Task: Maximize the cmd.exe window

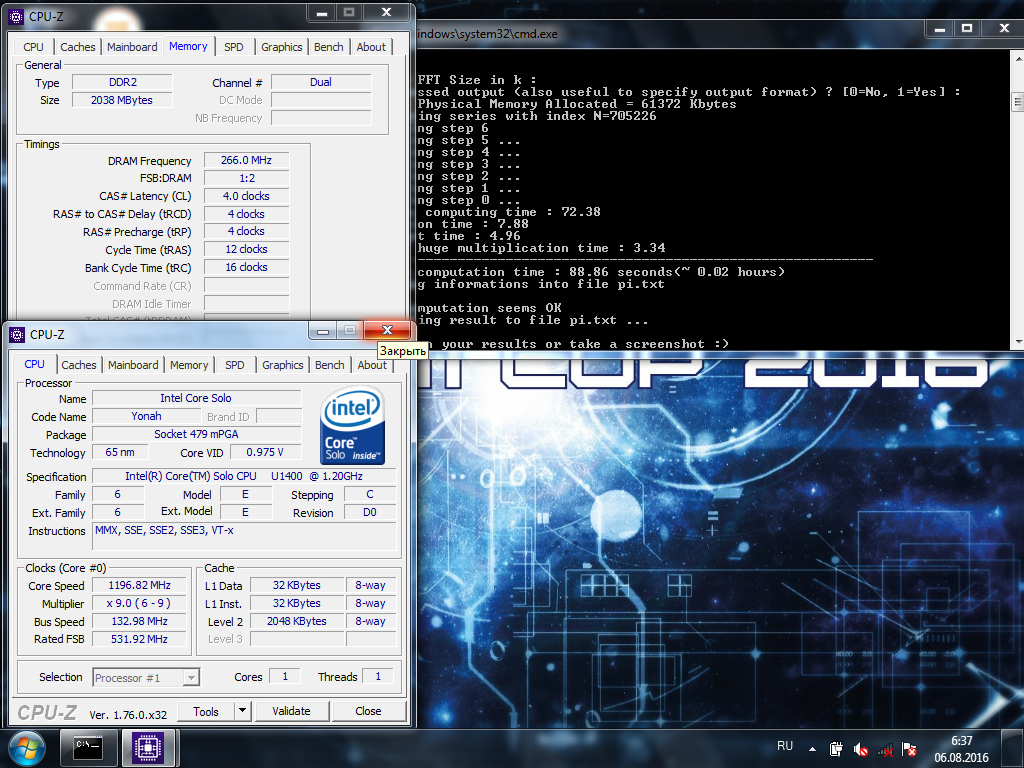Action: (x=967, y=28)
